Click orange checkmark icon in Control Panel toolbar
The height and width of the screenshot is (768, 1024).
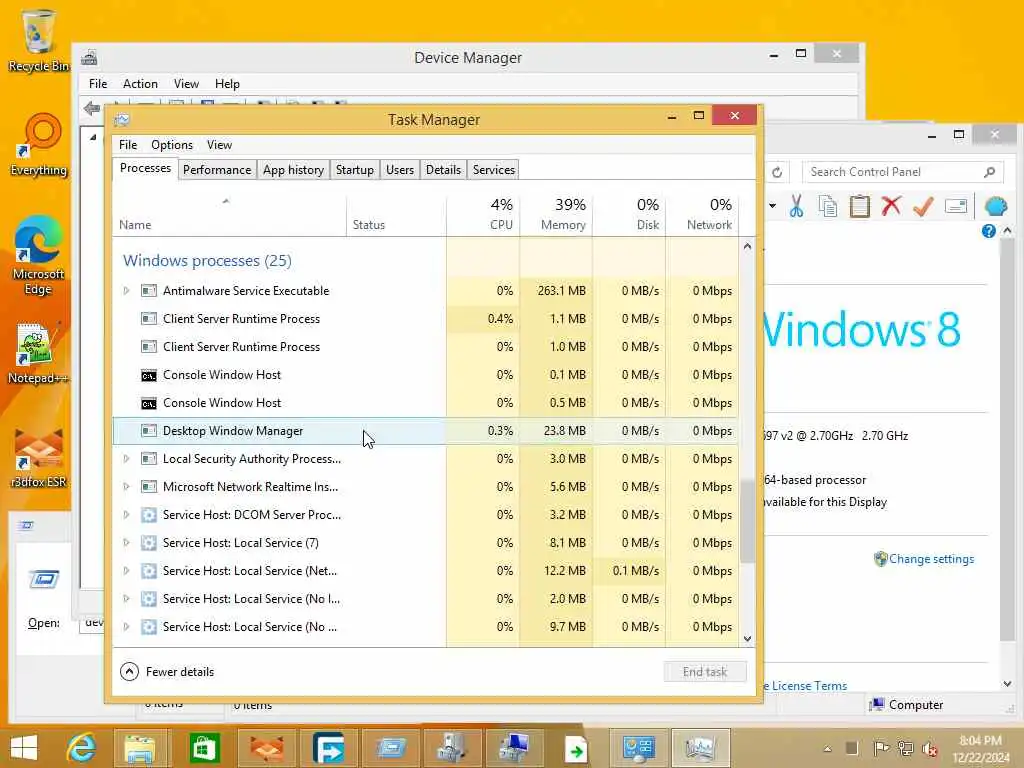pyautogui.click(x=923, y=206)
